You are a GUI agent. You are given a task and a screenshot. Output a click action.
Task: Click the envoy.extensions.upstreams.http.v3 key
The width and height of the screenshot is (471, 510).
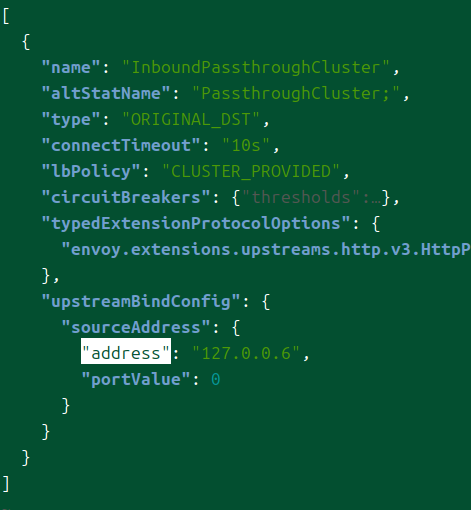pyautogui.click(x=266, y=249)
